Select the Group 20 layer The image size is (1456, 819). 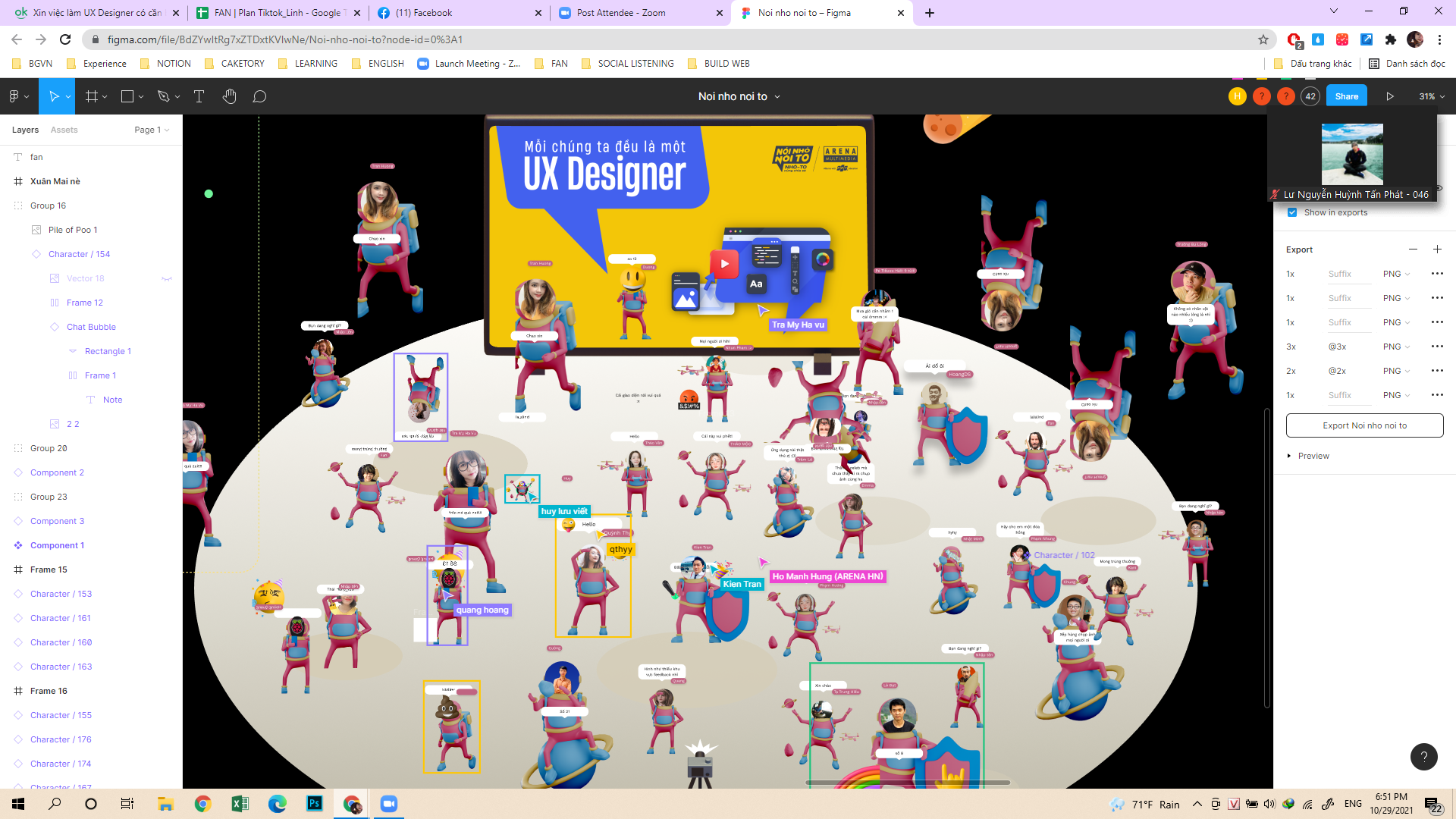pos(49,448)
